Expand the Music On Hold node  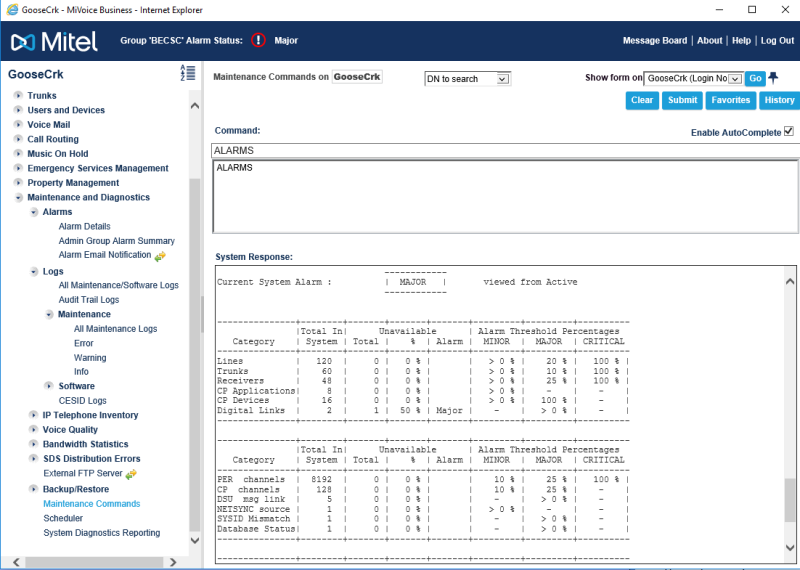coord(18,154)
